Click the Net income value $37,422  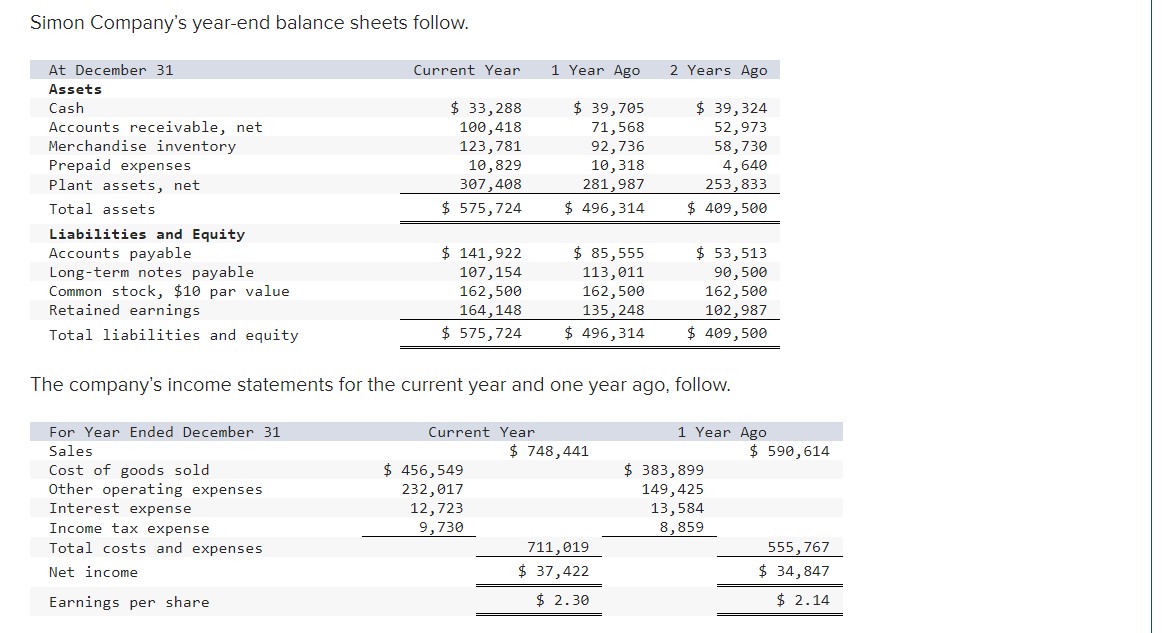(552, 571)
